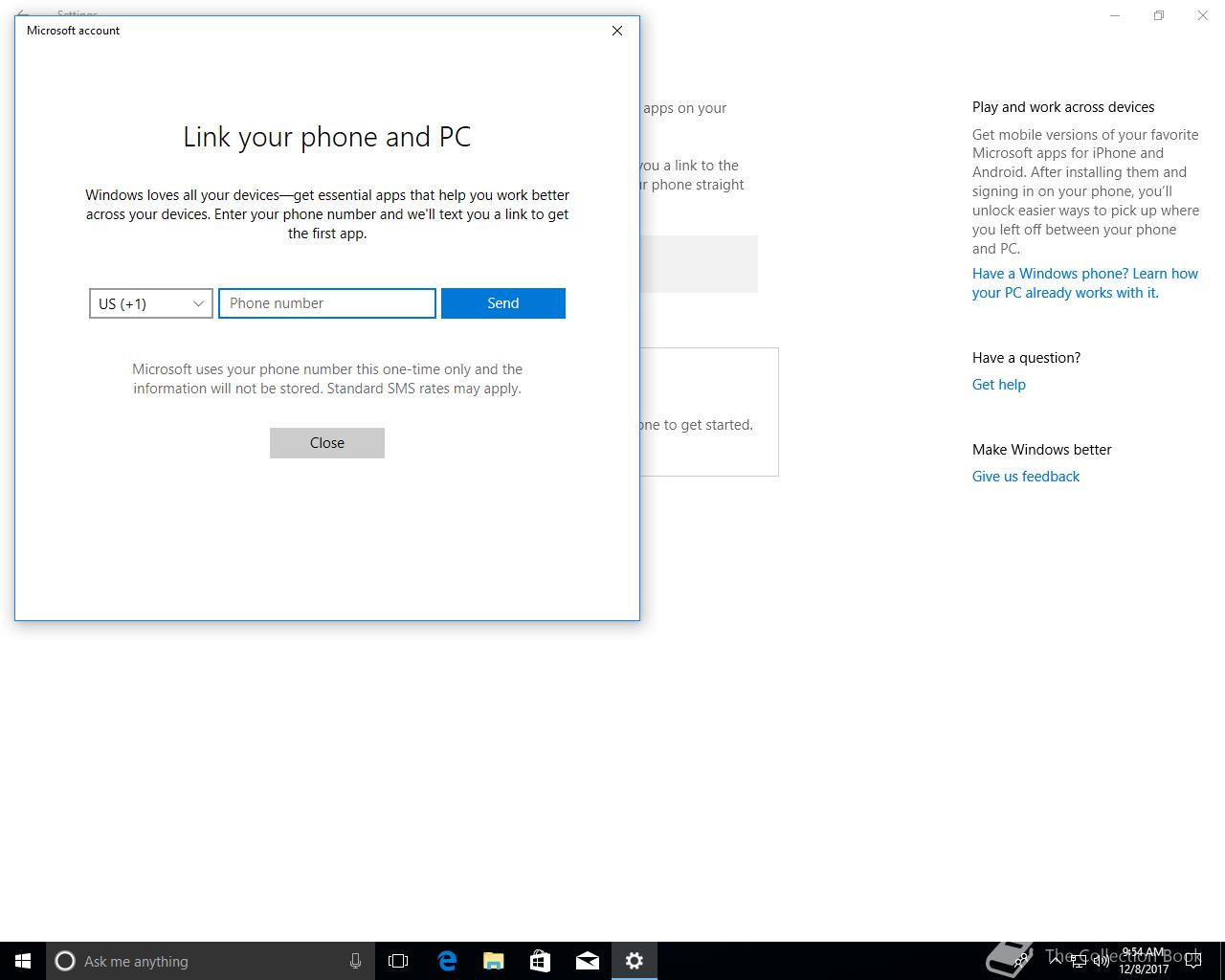Image resolution: width=1225 pixels, height=980 pixels.
Task: Open the US (+1) country code dropdown
Action: click(x=150, y=303)
